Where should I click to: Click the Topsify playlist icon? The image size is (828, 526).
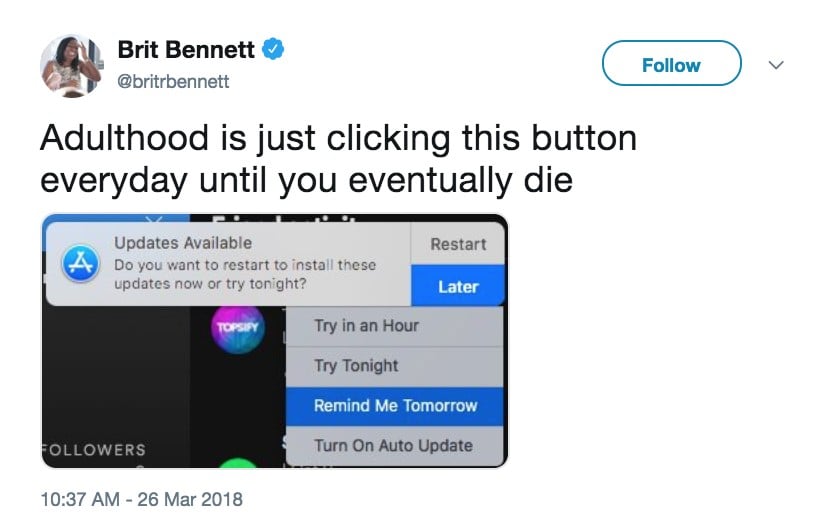point(238,327)
